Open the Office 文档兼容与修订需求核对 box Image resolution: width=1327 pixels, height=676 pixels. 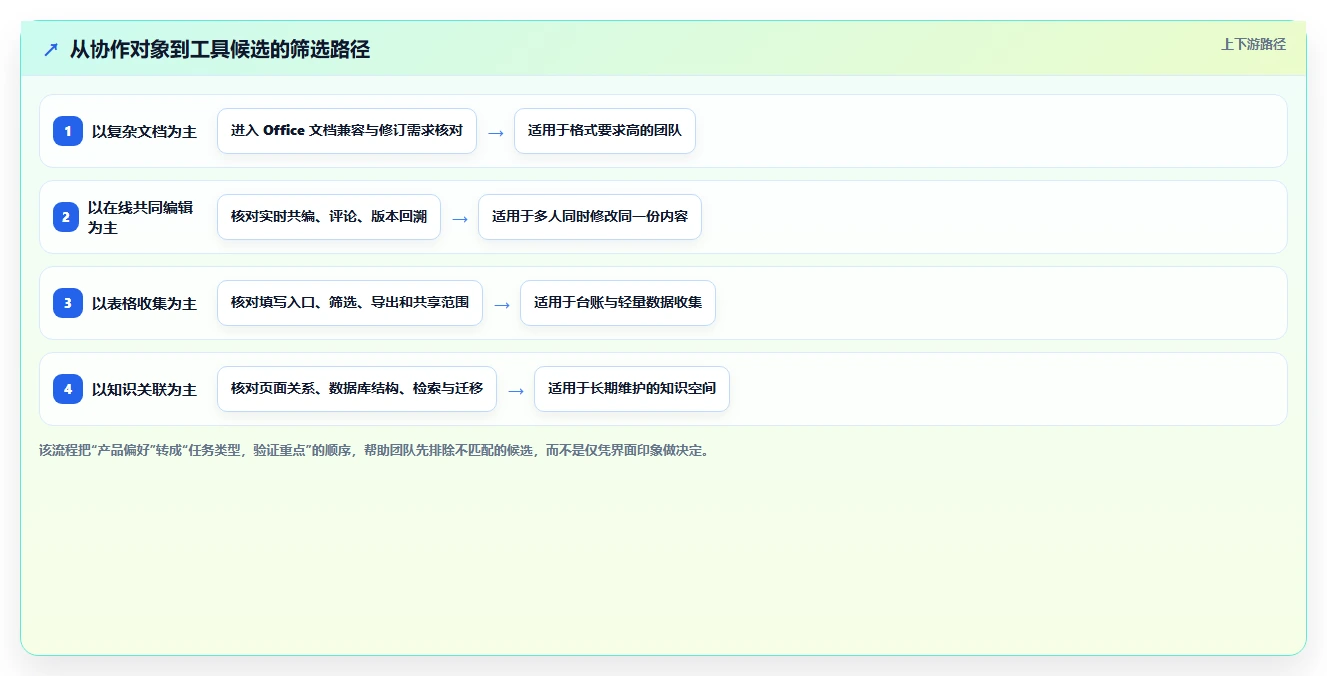347,131
